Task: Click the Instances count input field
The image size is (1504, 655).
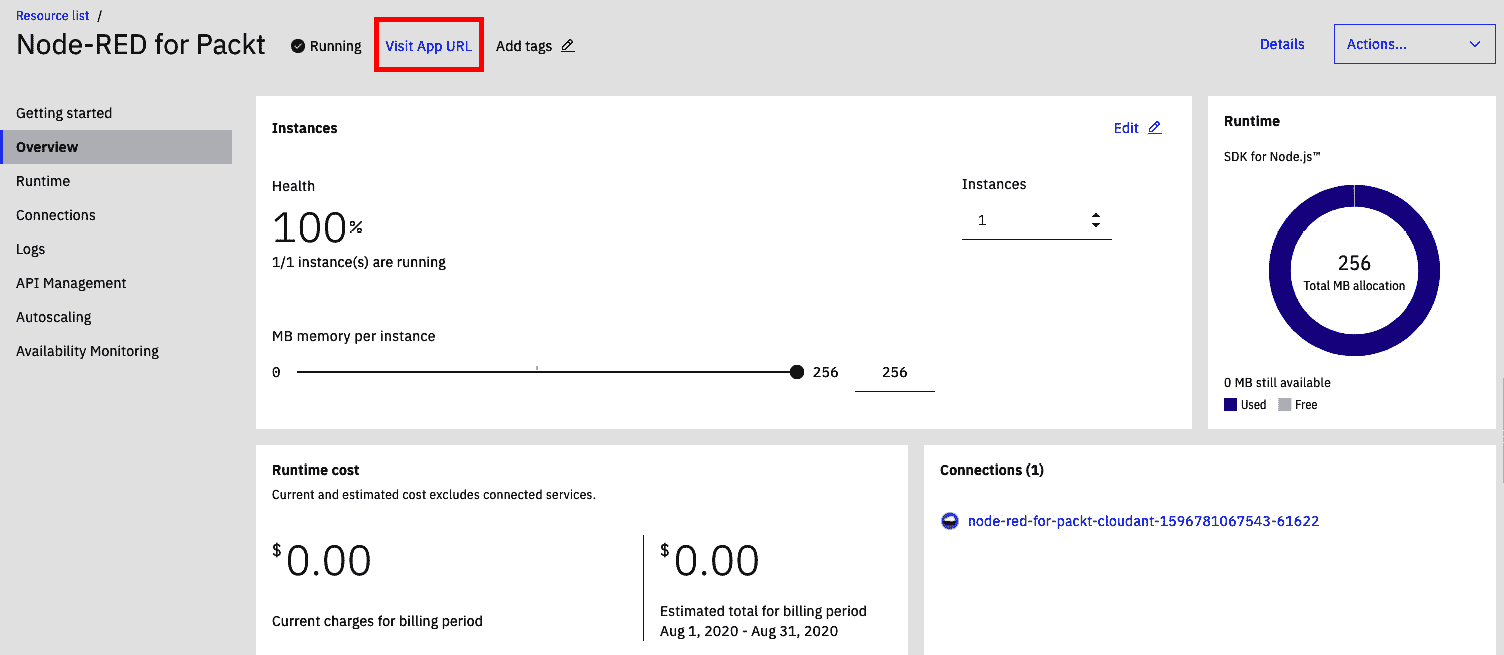Action: 1037,220
